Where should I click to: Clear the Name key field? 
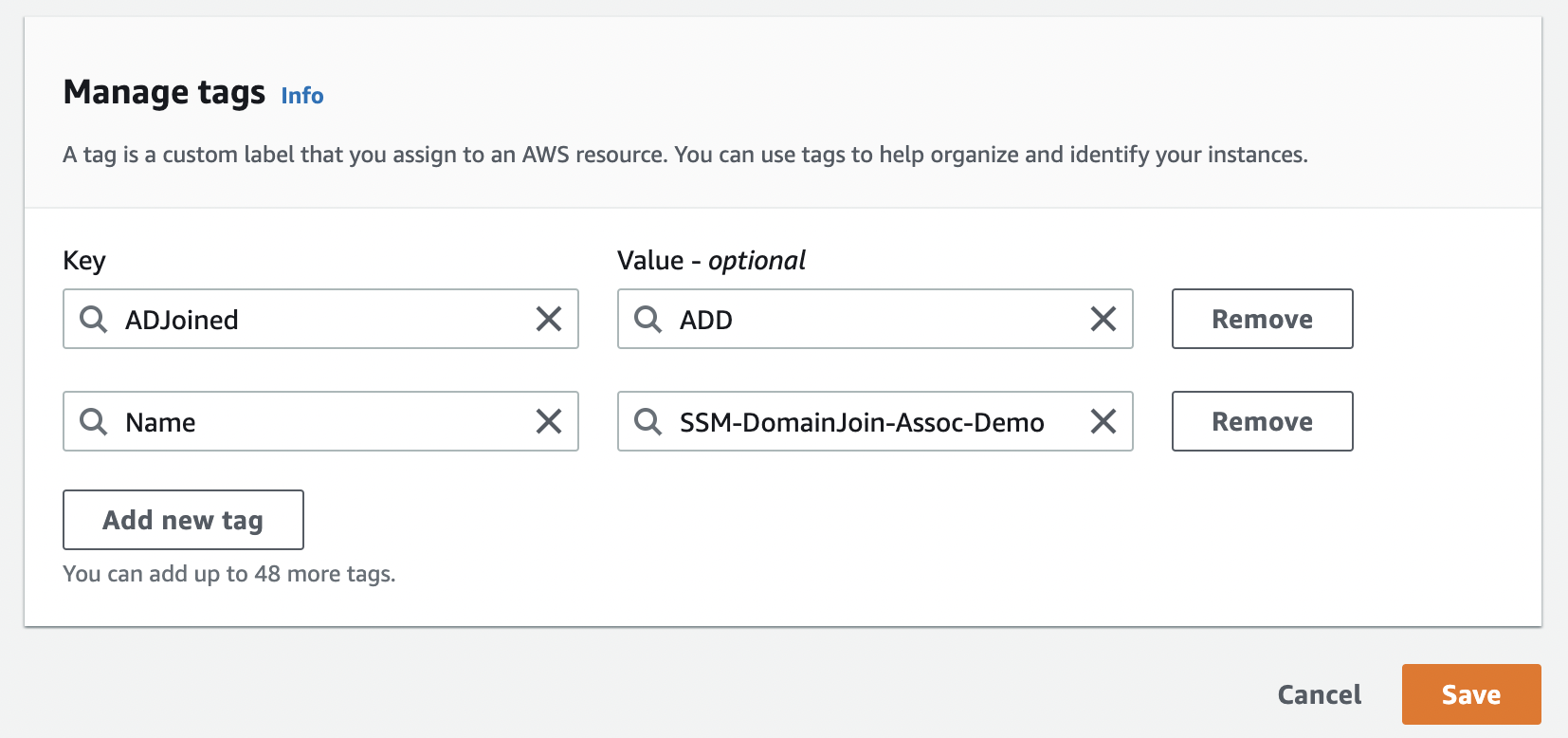(549, 422)
